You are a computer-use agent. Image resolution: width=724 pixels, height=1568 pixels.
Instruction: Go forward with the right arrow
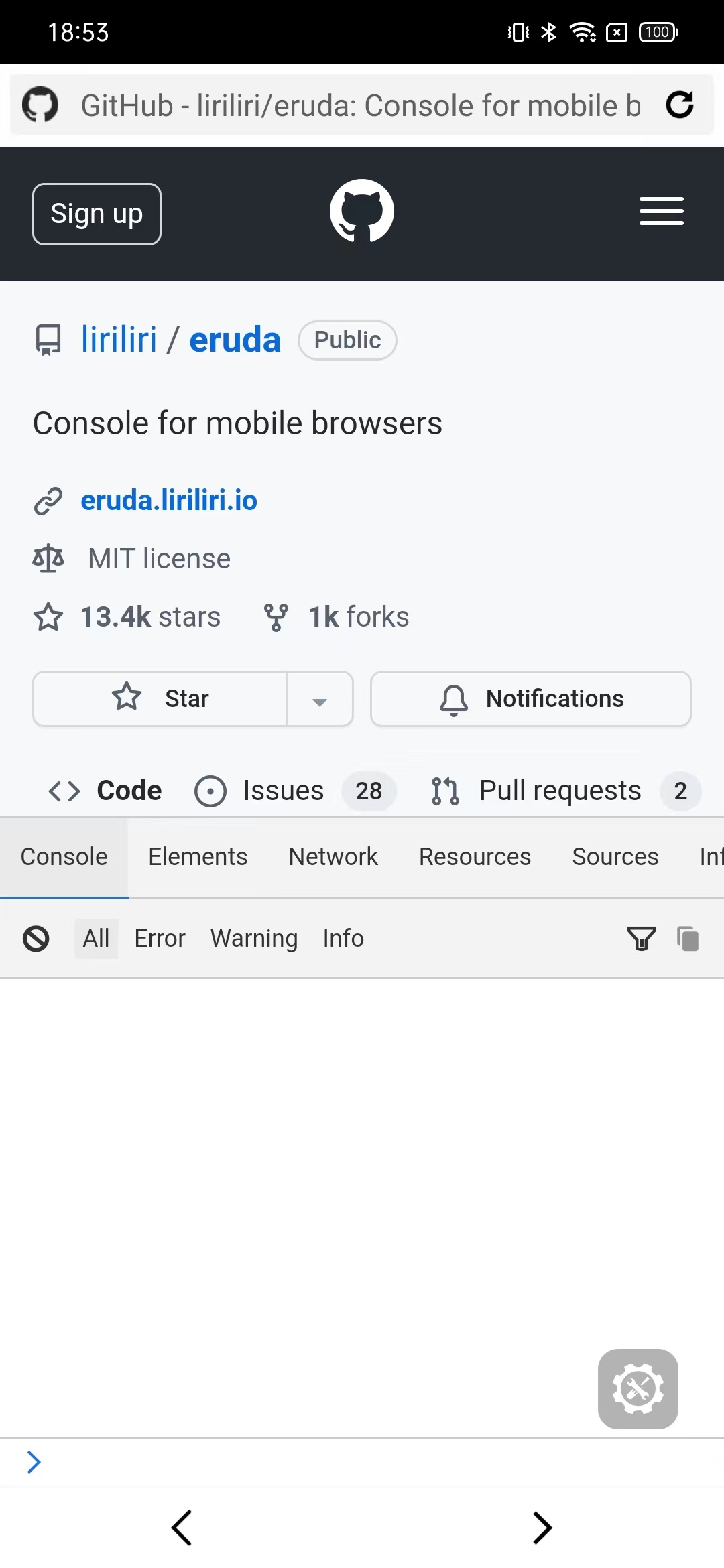[542, 1528]
